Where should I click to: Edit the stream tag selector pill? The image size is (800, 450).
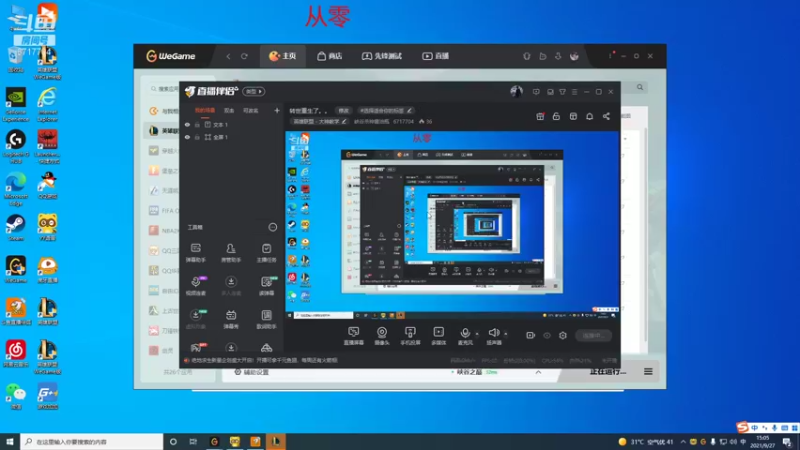point(386,111)
